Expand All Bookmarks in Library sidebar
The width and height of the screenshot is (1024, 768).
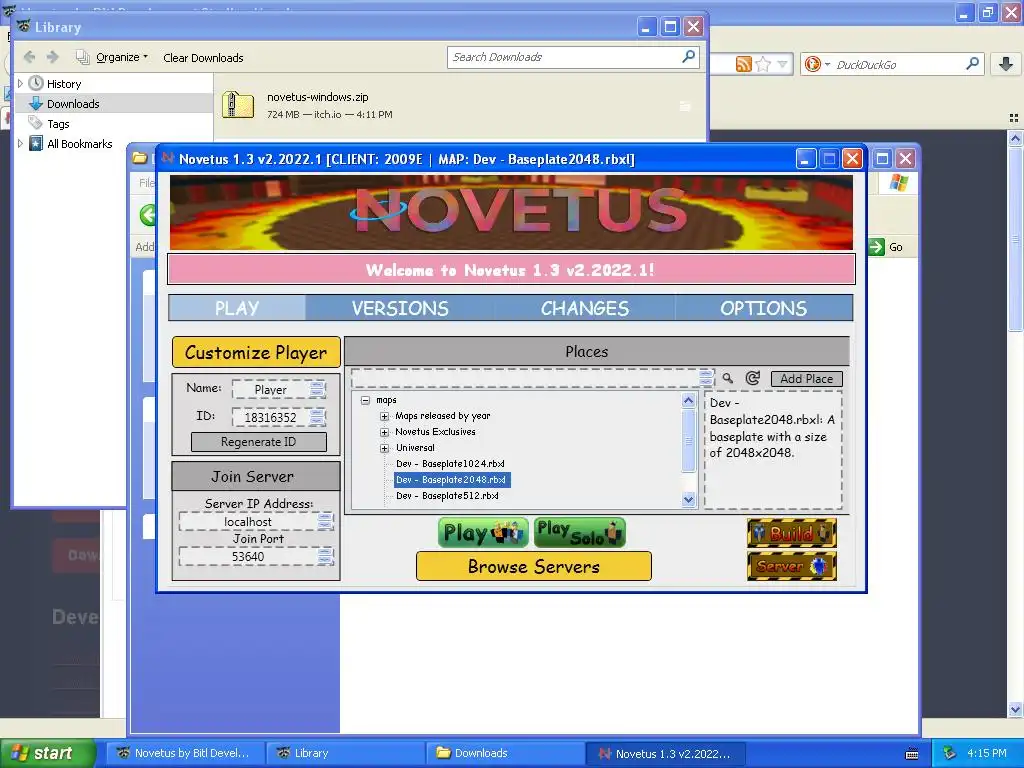[x=20, y=144]
